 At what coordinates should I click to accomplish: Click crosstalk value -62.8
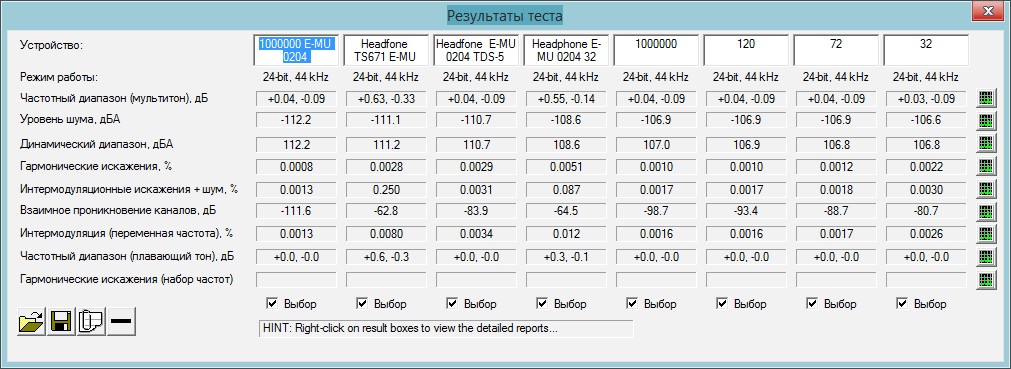(x=386, y=212)
